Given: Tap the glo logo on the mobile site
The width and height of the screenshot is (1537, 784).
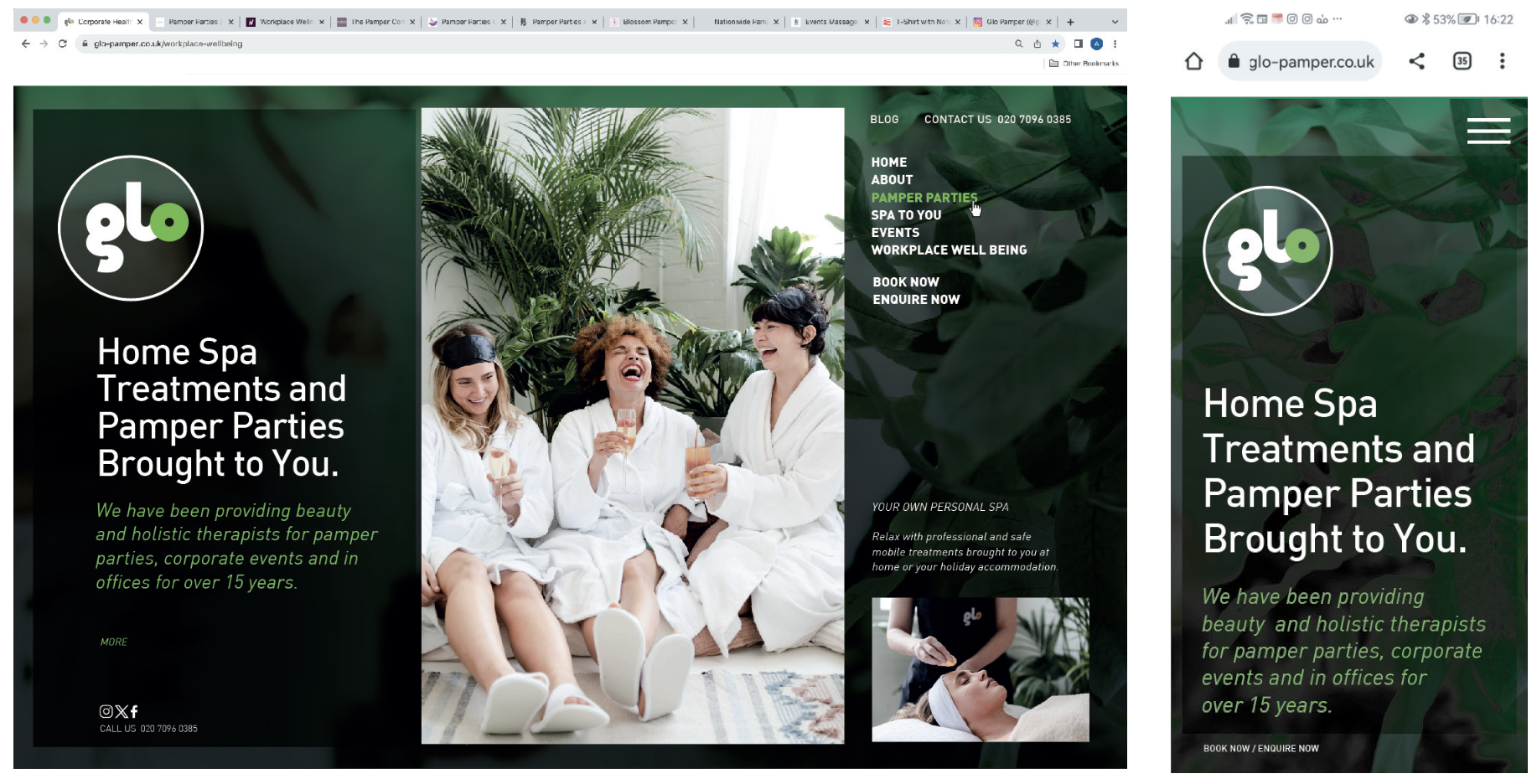Looking at the screenshot, I should pos(1268,250).
